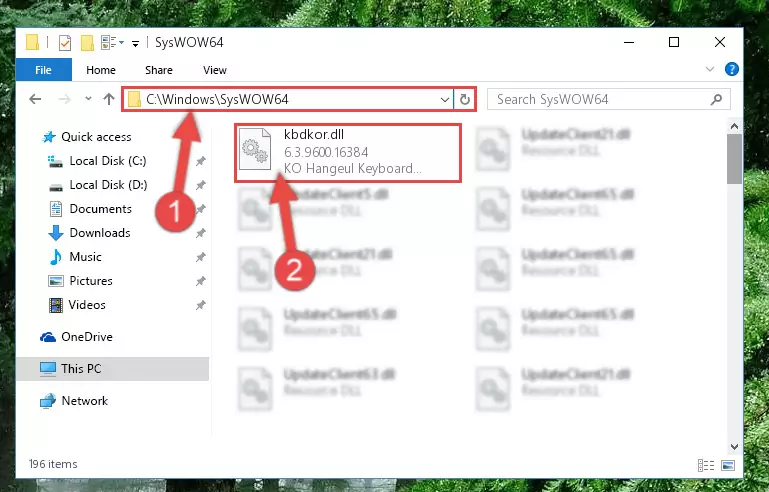Click the kbdkor.dll gear file icon
The image size is (769, 492).
pyautogui.click(x=255, y=149)
